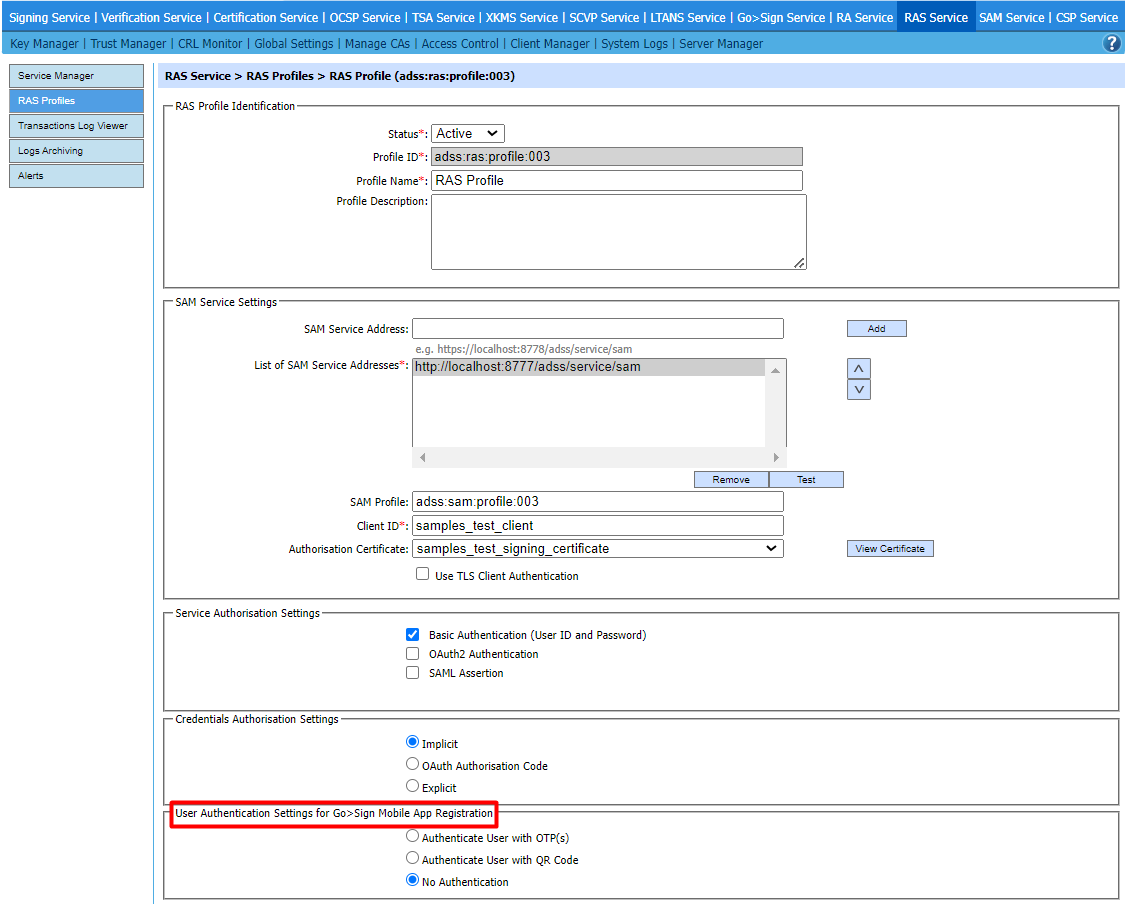Click left scroll arrow in address list
Screen dimensions: 1128x904
pyautogui.click(x=422, y=457)
